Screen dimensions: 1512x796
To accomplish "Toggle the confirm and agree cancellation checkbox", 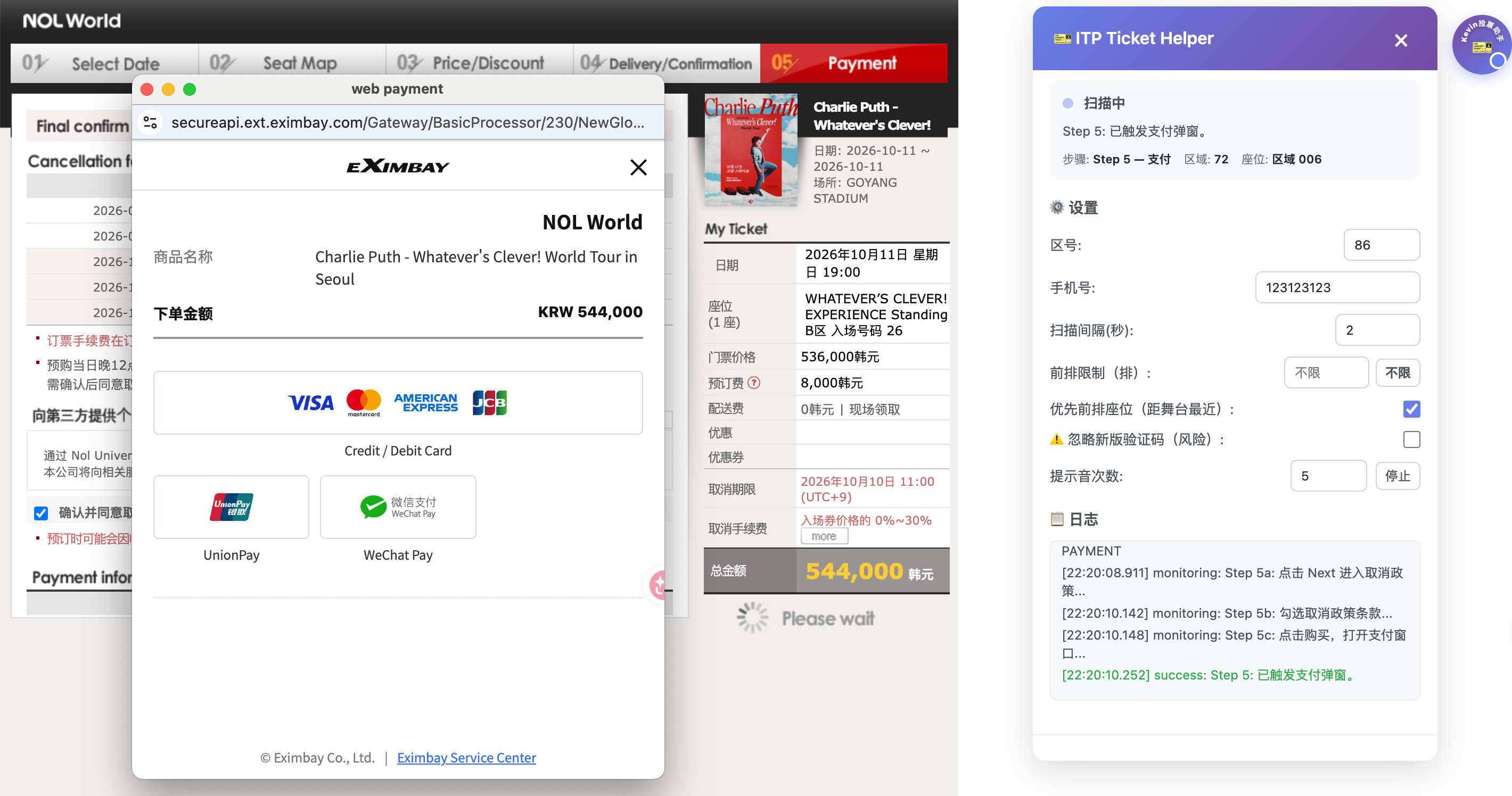I will 41,513.
